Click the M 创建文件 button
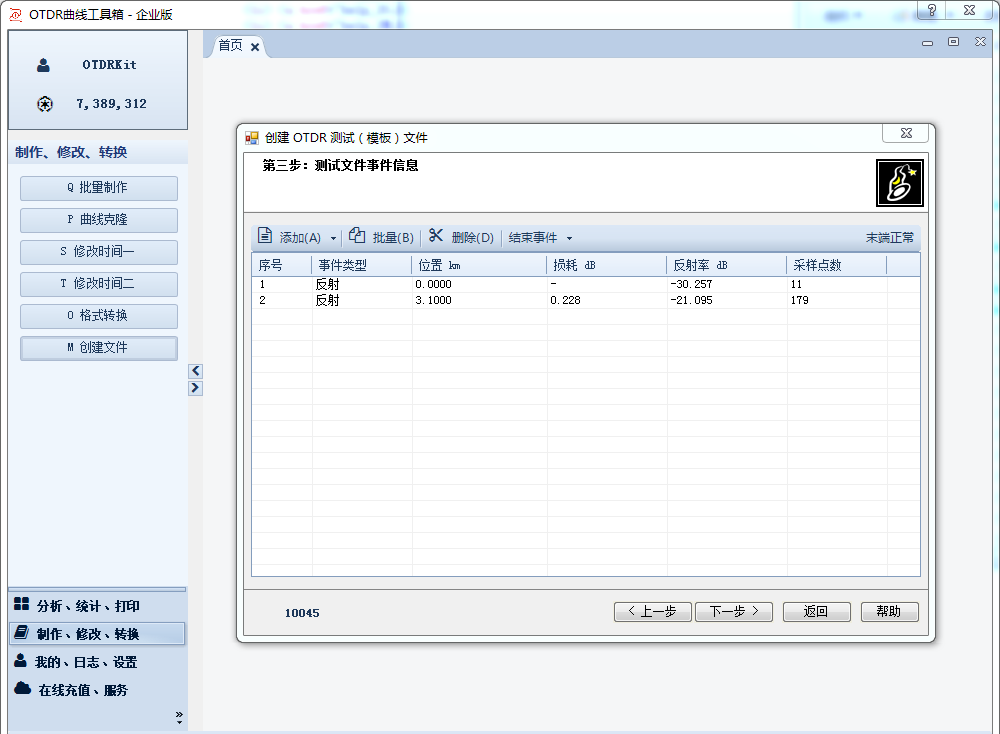Image resolution: width=1000 pixels, height=734 pixels. (98, 348)
